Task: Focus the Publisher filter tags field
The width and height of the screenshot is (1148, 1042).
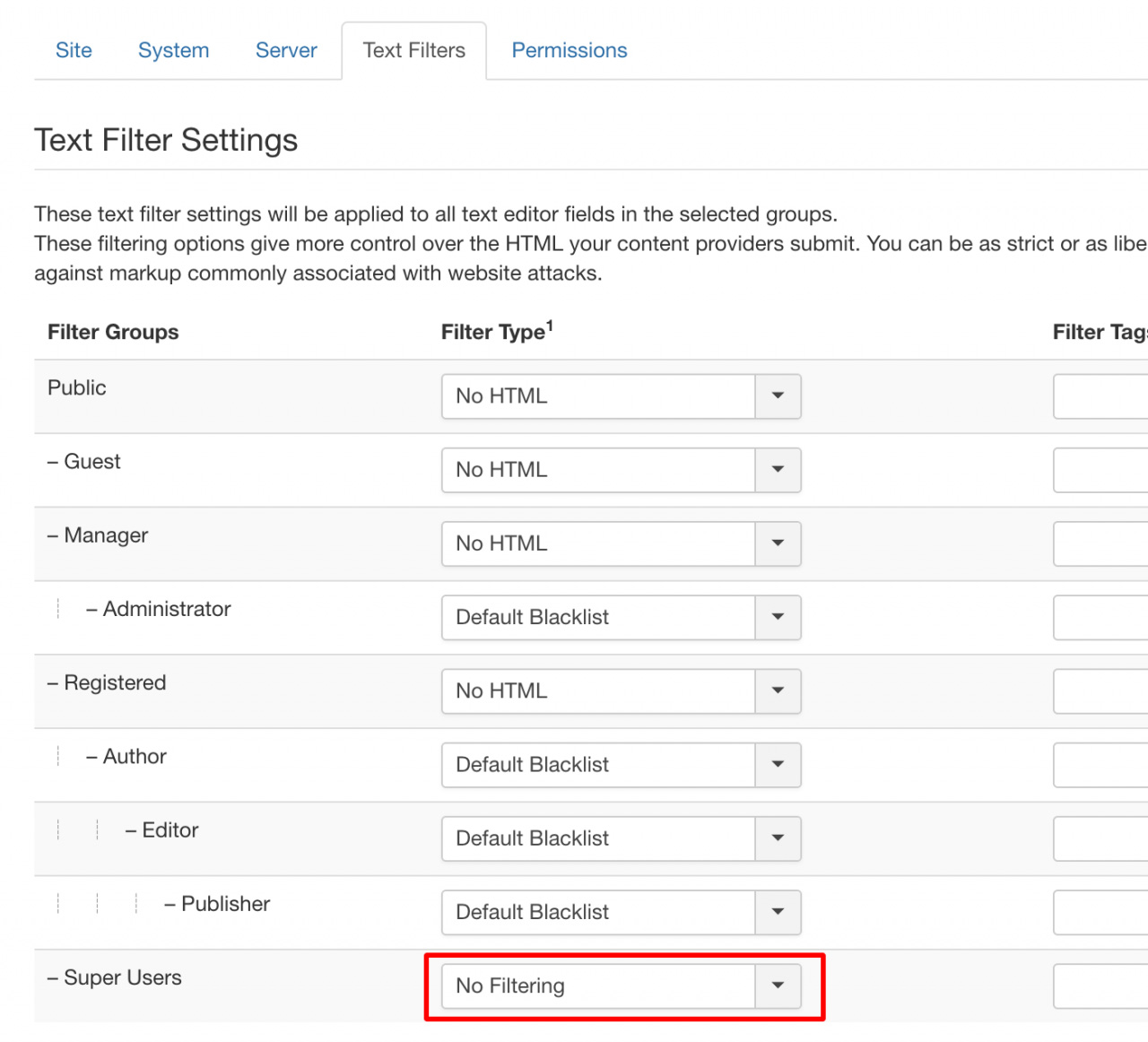Action: (x=1100, y=912)
